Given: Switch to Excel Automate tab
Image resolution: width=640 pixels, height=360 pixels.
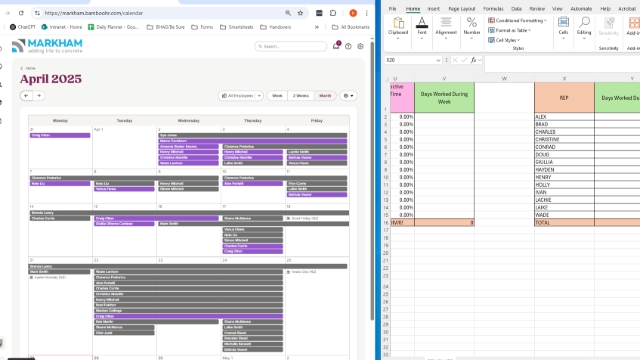Looking at the screenshot, I should (x=581, y=9).
